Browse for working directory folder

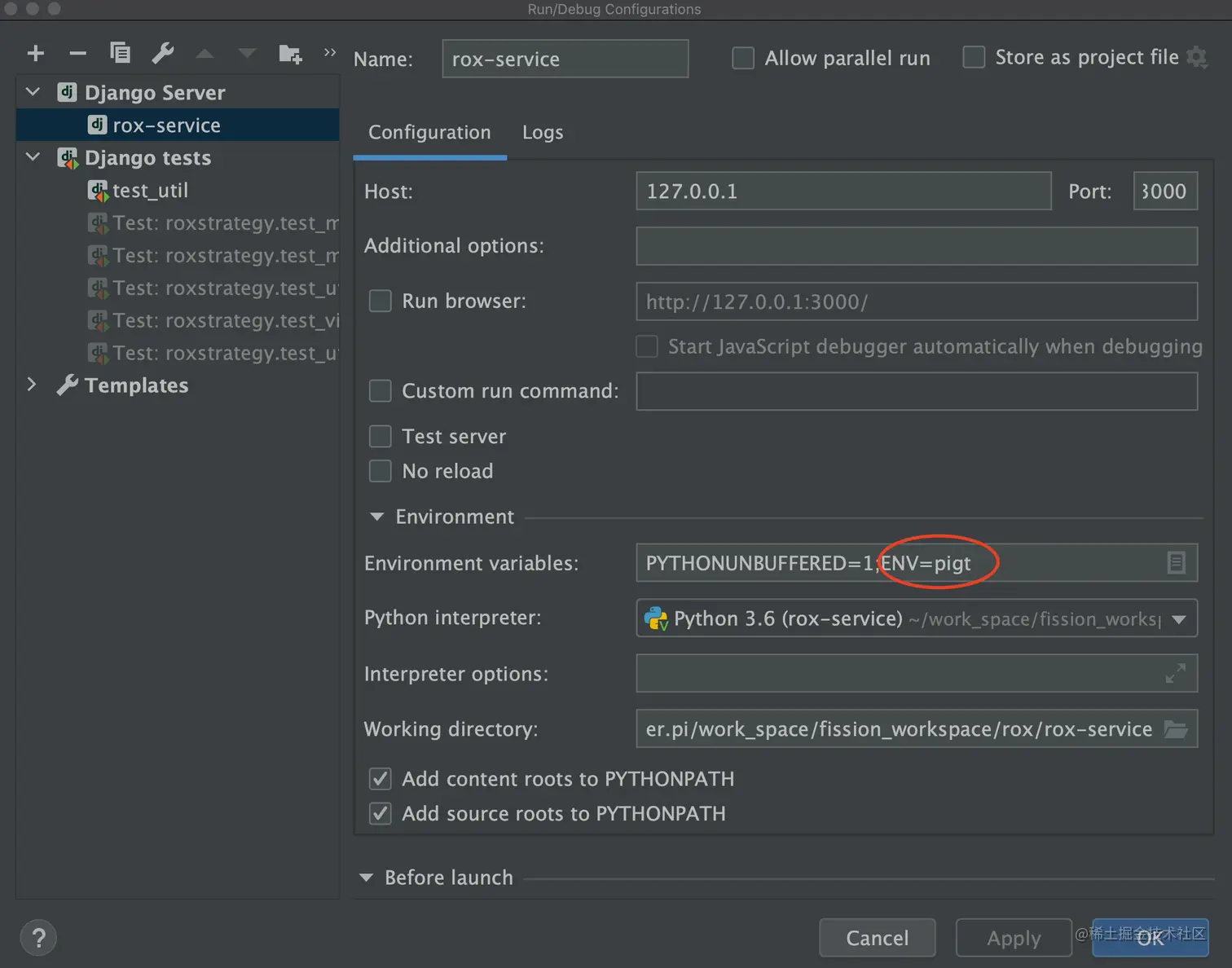[x=1176, y=728]
